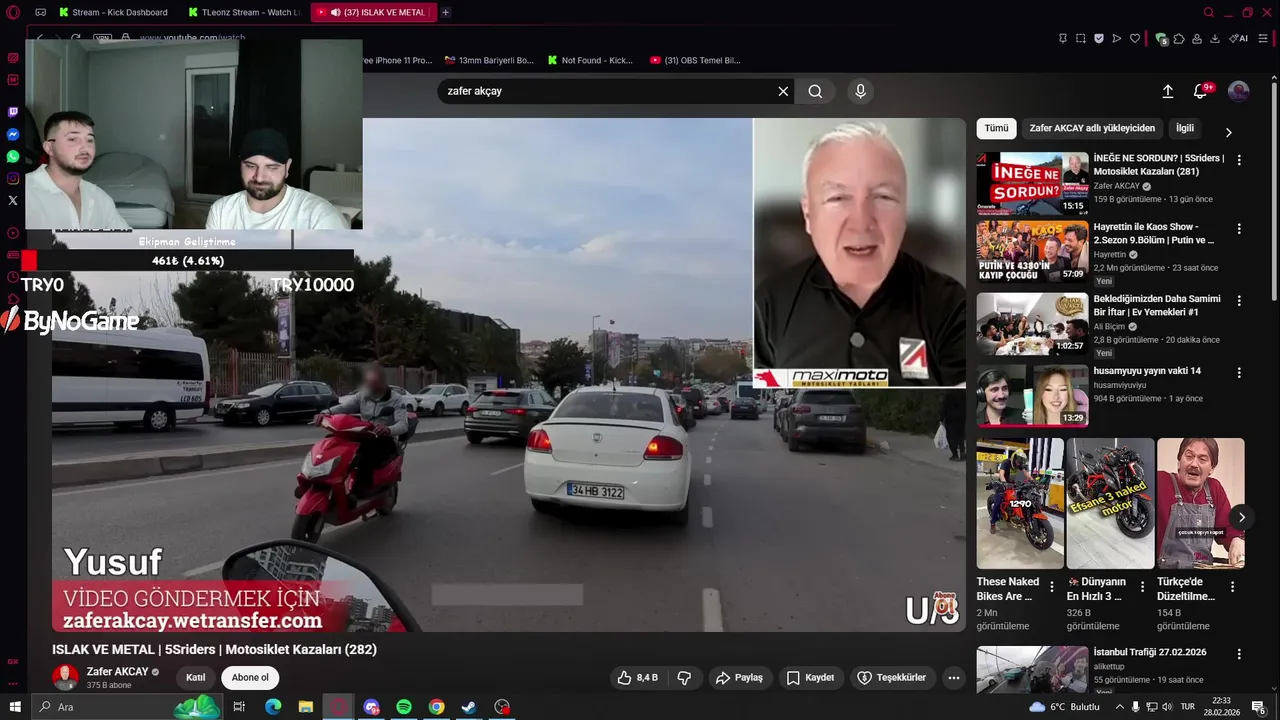Switch to TLeonz Stream tab
The width and height of the screenshot is (1280, 720).
point(246,12)
